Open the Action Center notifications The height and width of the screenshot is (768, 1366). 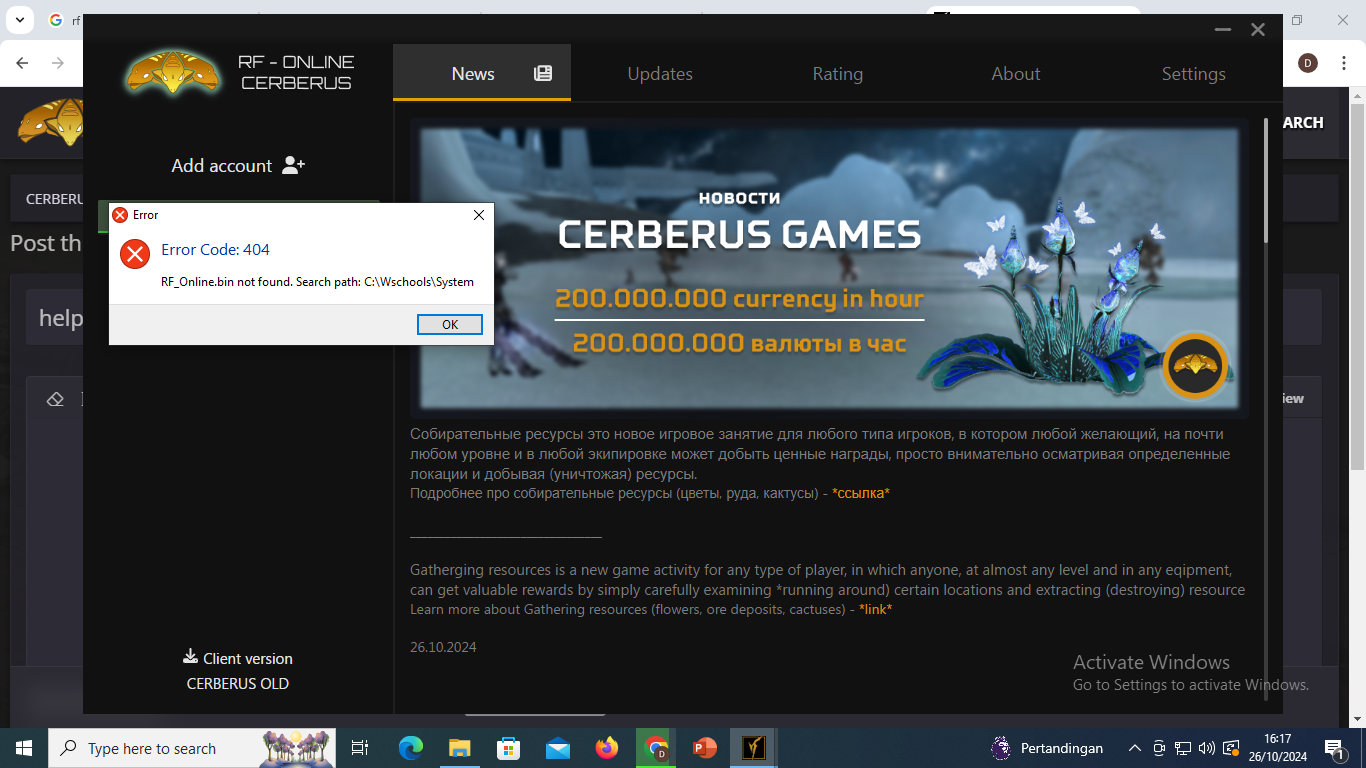1334,748
